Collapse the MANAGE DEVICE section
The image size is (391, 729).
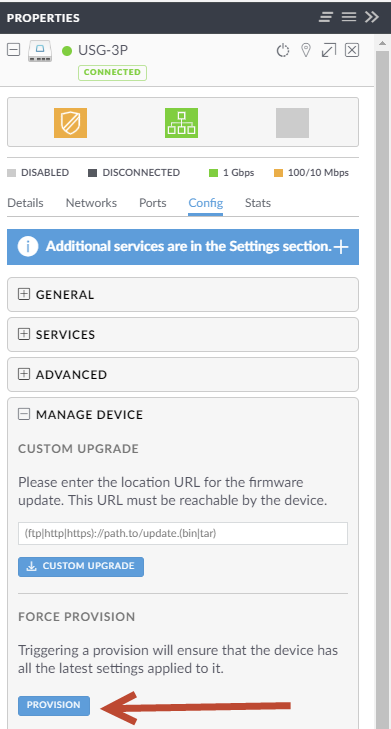pos(24,414)
